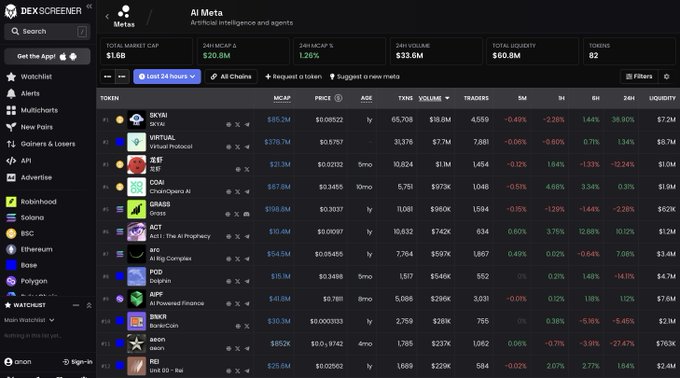680x378 pixels.
Task: Open POD token website globe icon
Action: pos(229,281)
